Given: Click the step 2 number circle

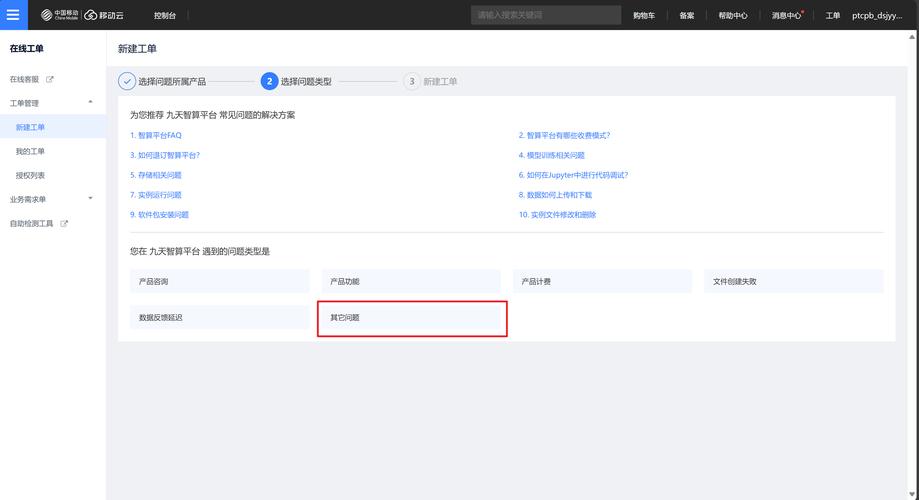Looking at the screenshot, I should pyautogui.click(x=269, y=81).
